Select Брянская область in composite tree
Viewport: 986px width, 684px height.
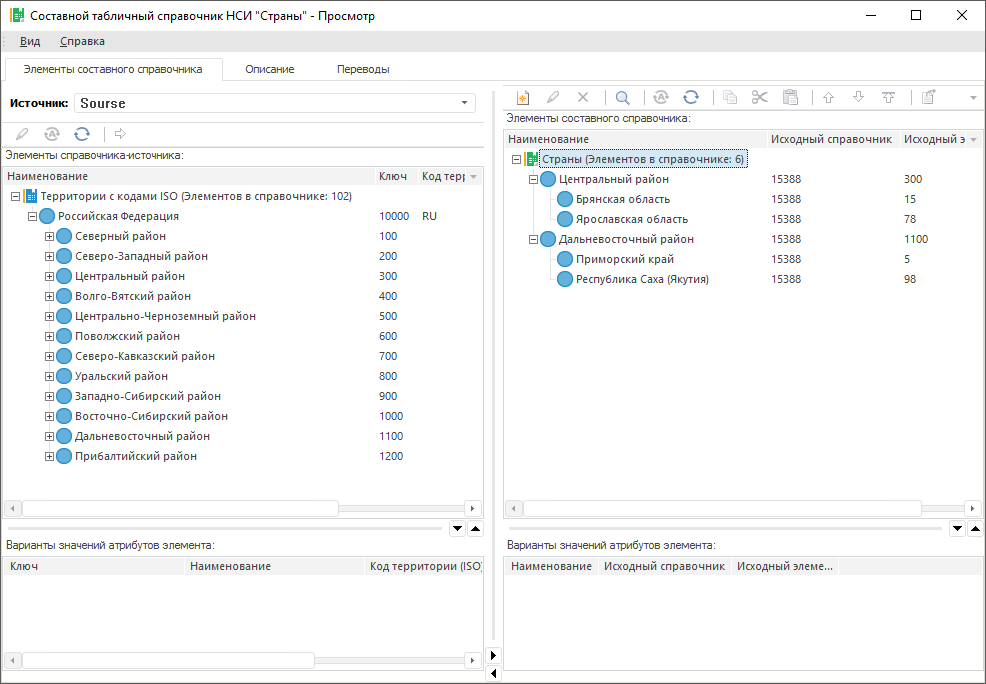click(x=623, y=200)
